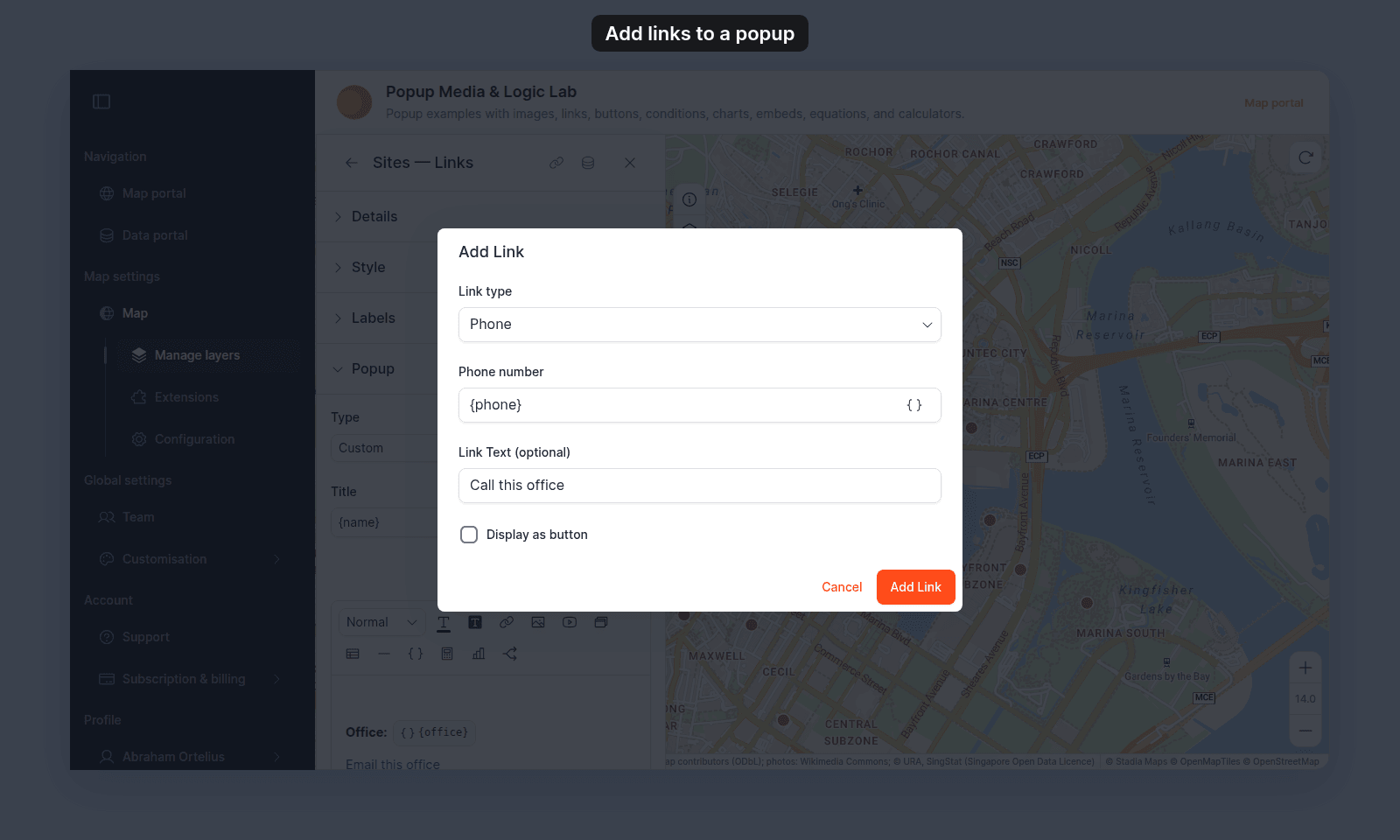Insert attribute braces from editor toolbar

point(416,654)
